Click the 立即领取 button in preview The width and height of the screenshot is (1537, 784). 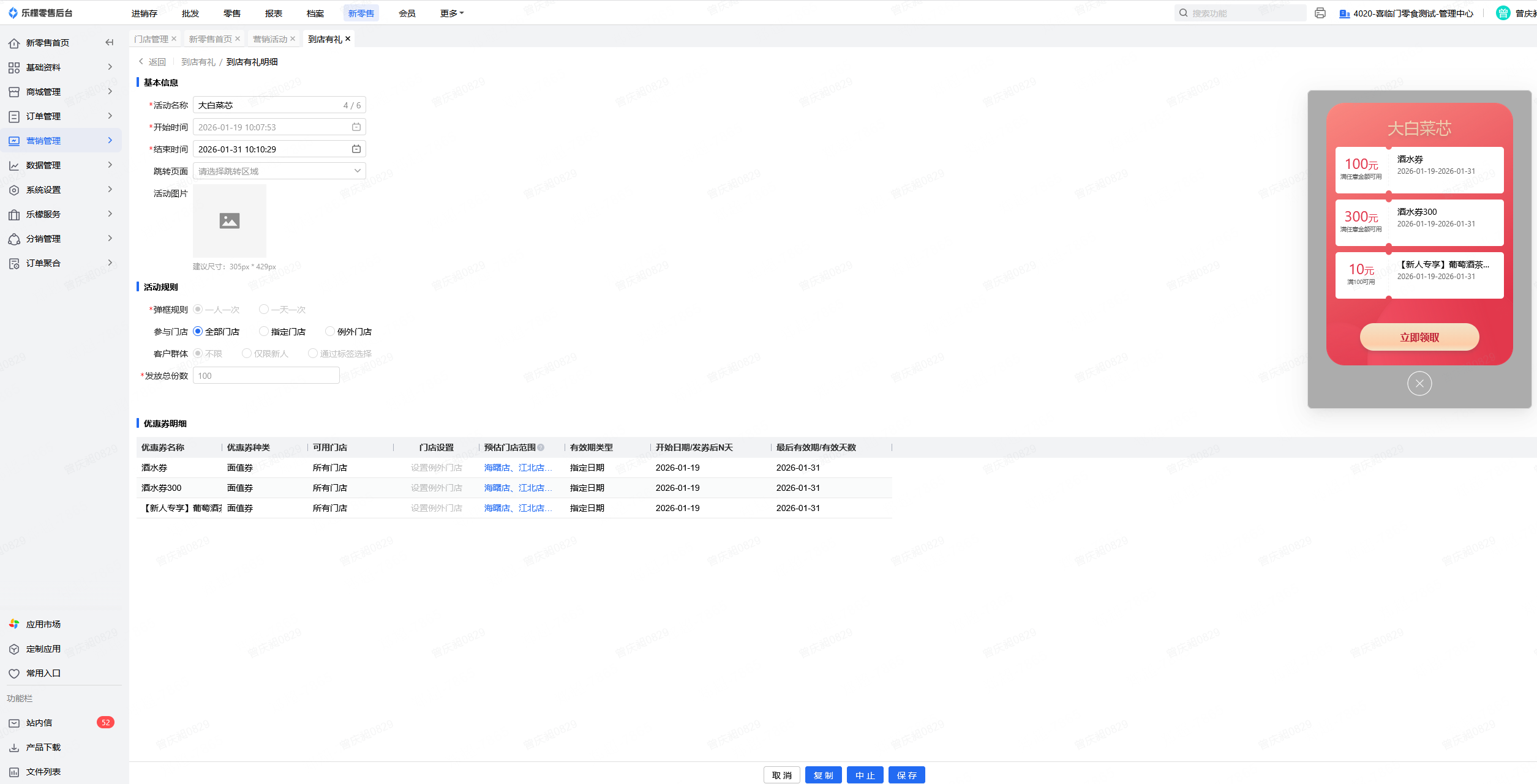1419,337
